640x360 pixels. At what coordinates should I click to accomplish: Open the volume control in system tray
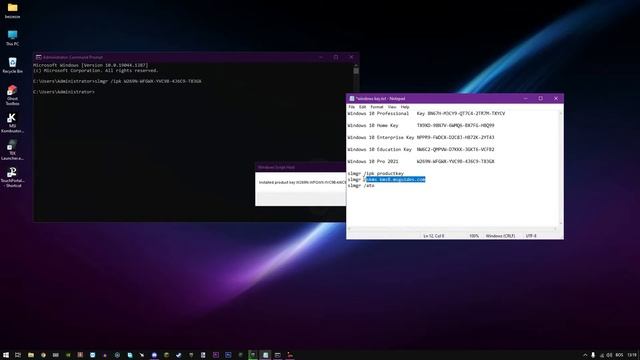point(609,355)
